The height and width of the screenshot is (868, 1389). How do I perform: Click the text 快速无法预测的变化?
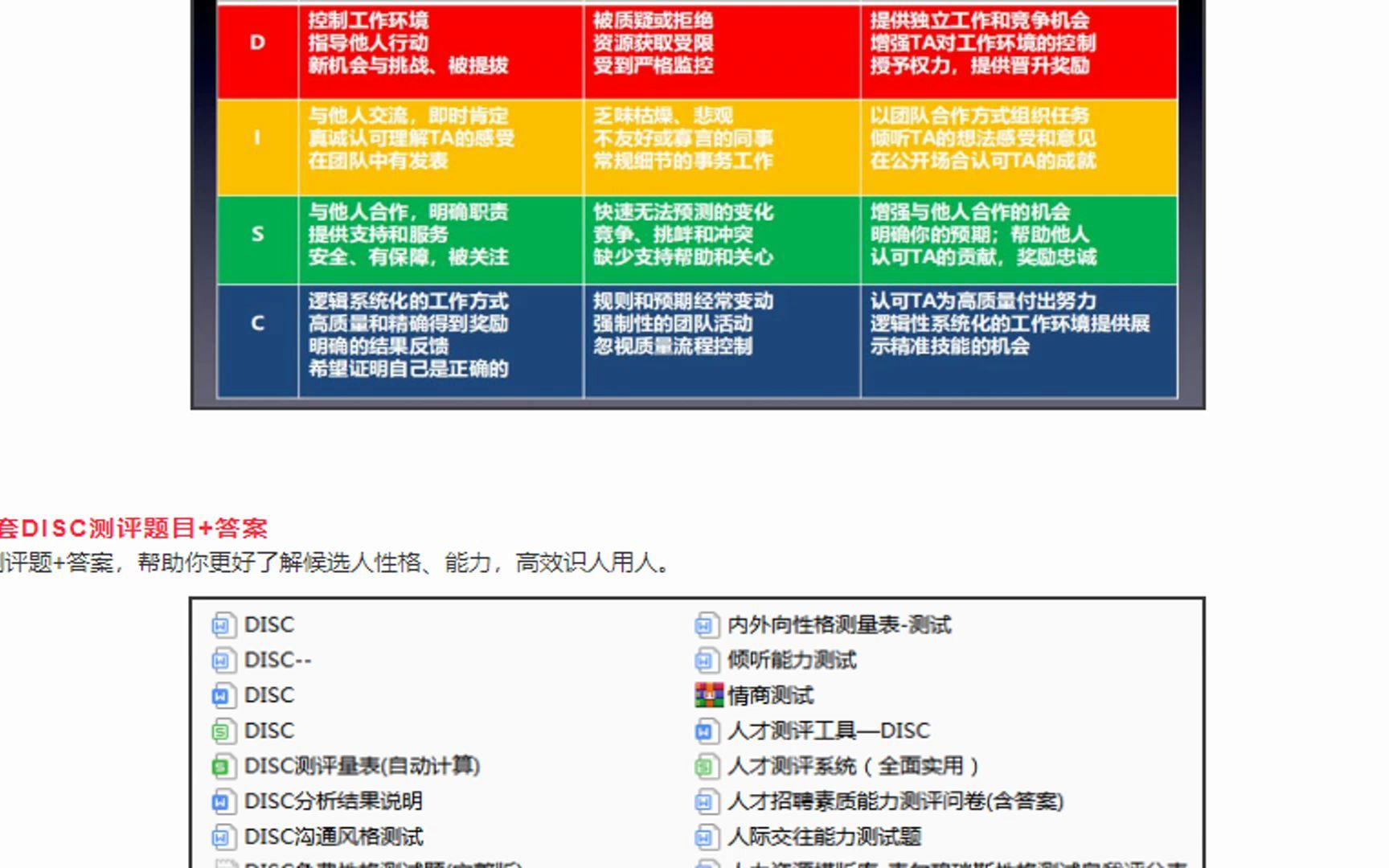682,212
